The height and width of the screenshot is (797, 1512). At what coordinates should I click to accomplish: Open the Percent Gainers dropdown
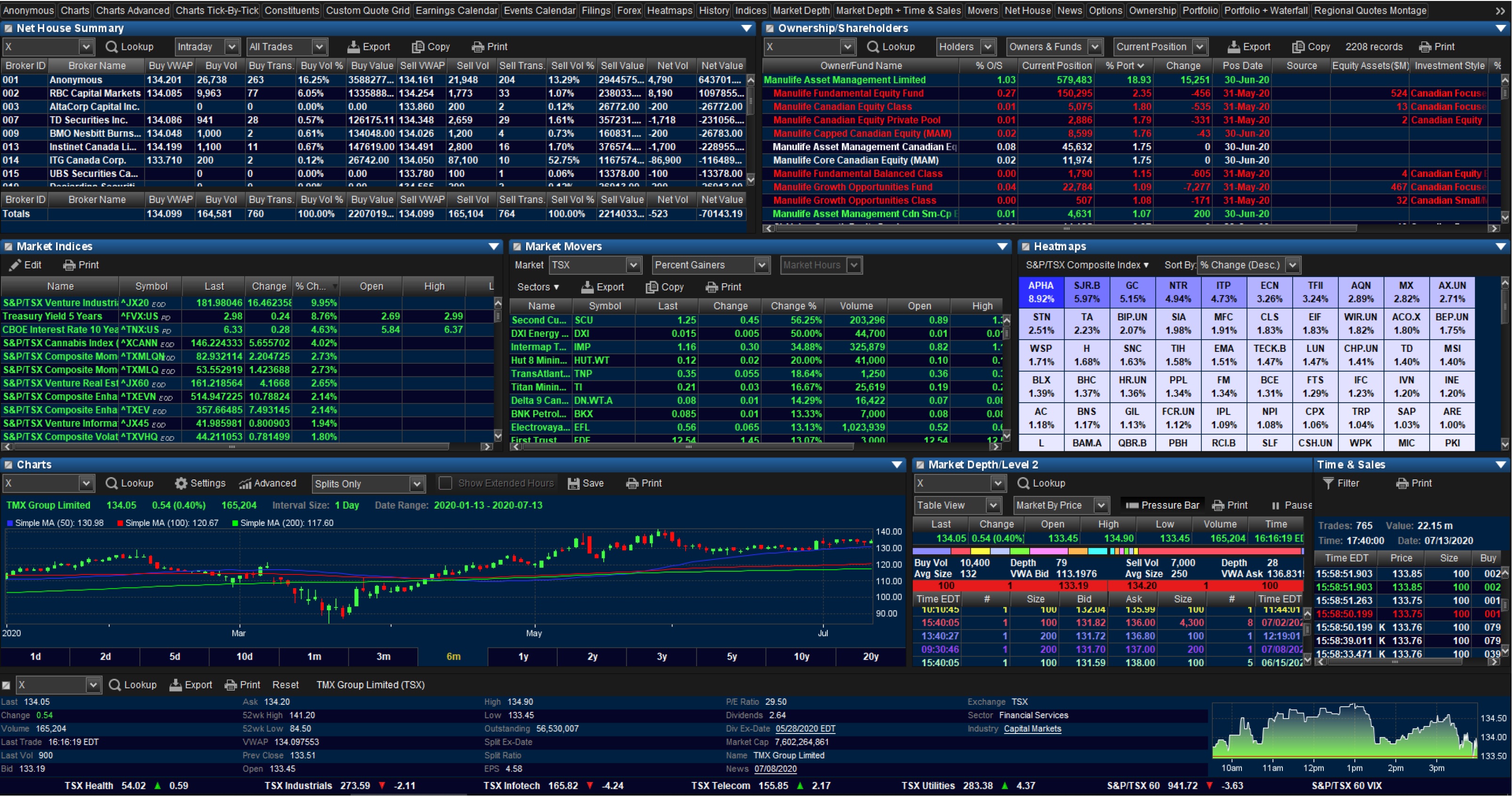click(x=710, y=265)
